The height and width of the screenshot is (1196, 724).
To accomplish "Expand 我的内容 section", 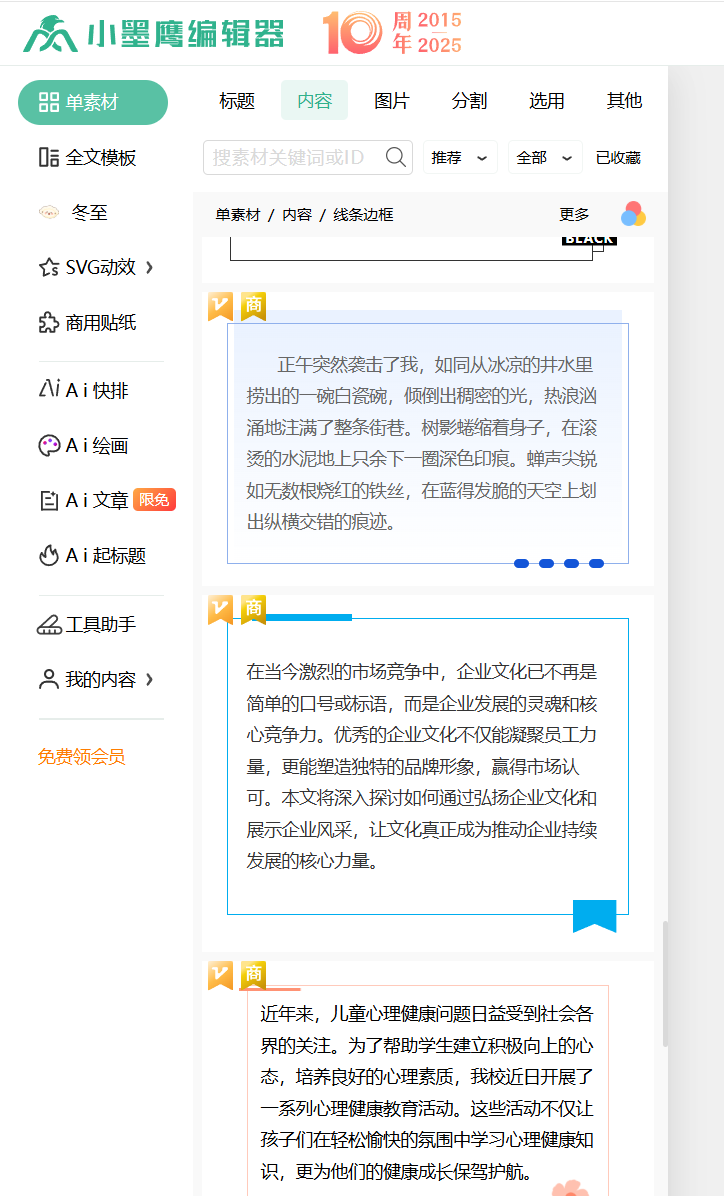I will point(150,680).
